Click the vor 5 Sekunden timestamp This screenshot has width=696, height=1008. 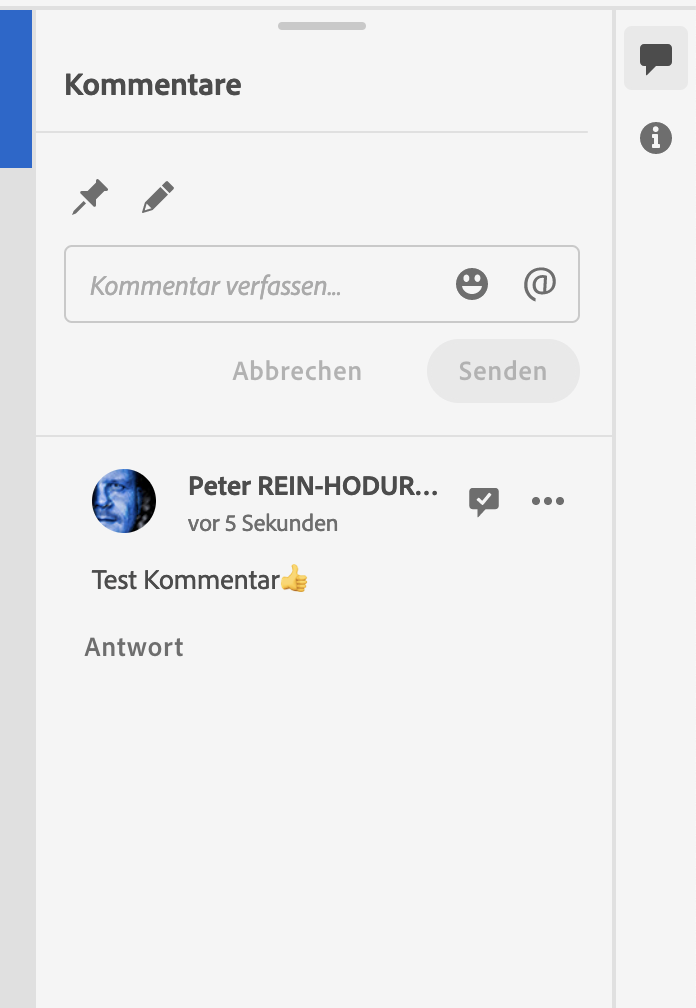pos(263,523)
